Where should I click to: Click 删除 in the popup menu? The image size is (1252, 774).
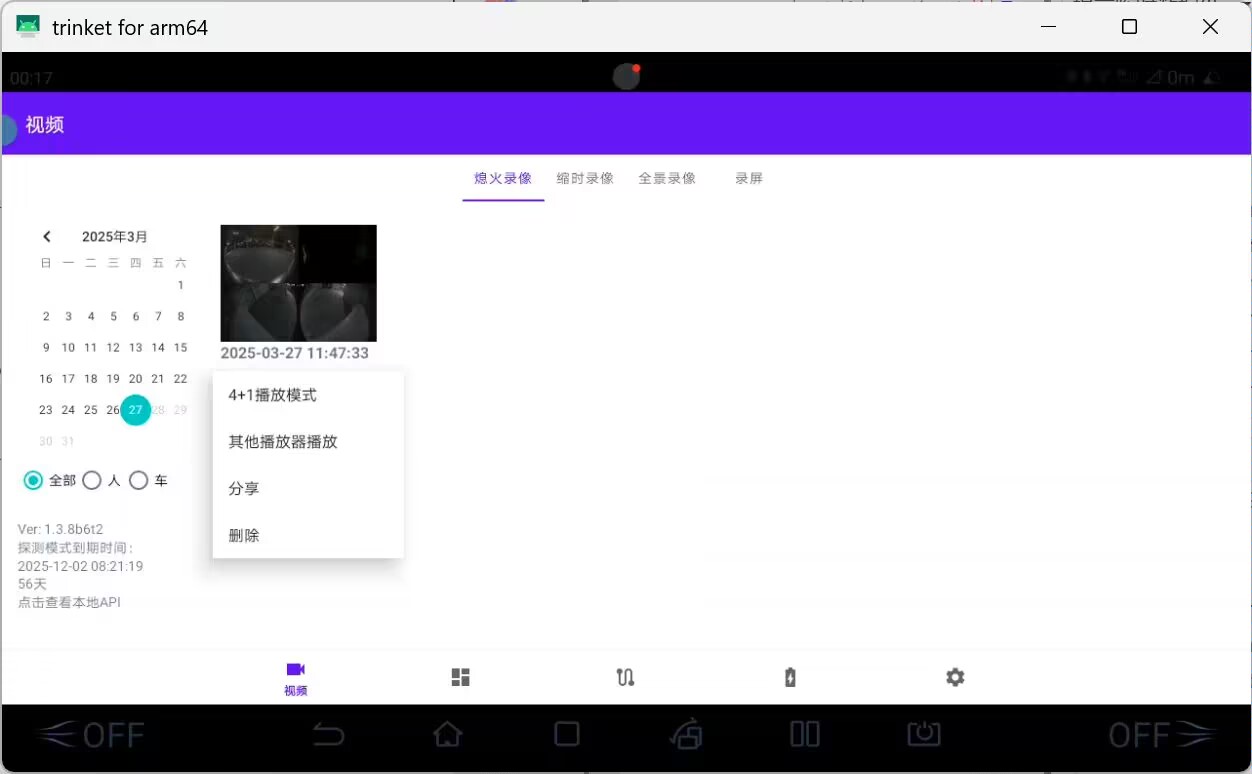[x=244, y=536]
